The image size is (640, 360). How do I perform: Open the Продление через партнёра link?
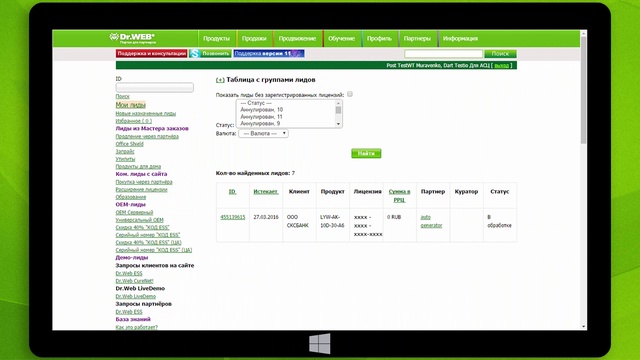click(x=147, y=136)
